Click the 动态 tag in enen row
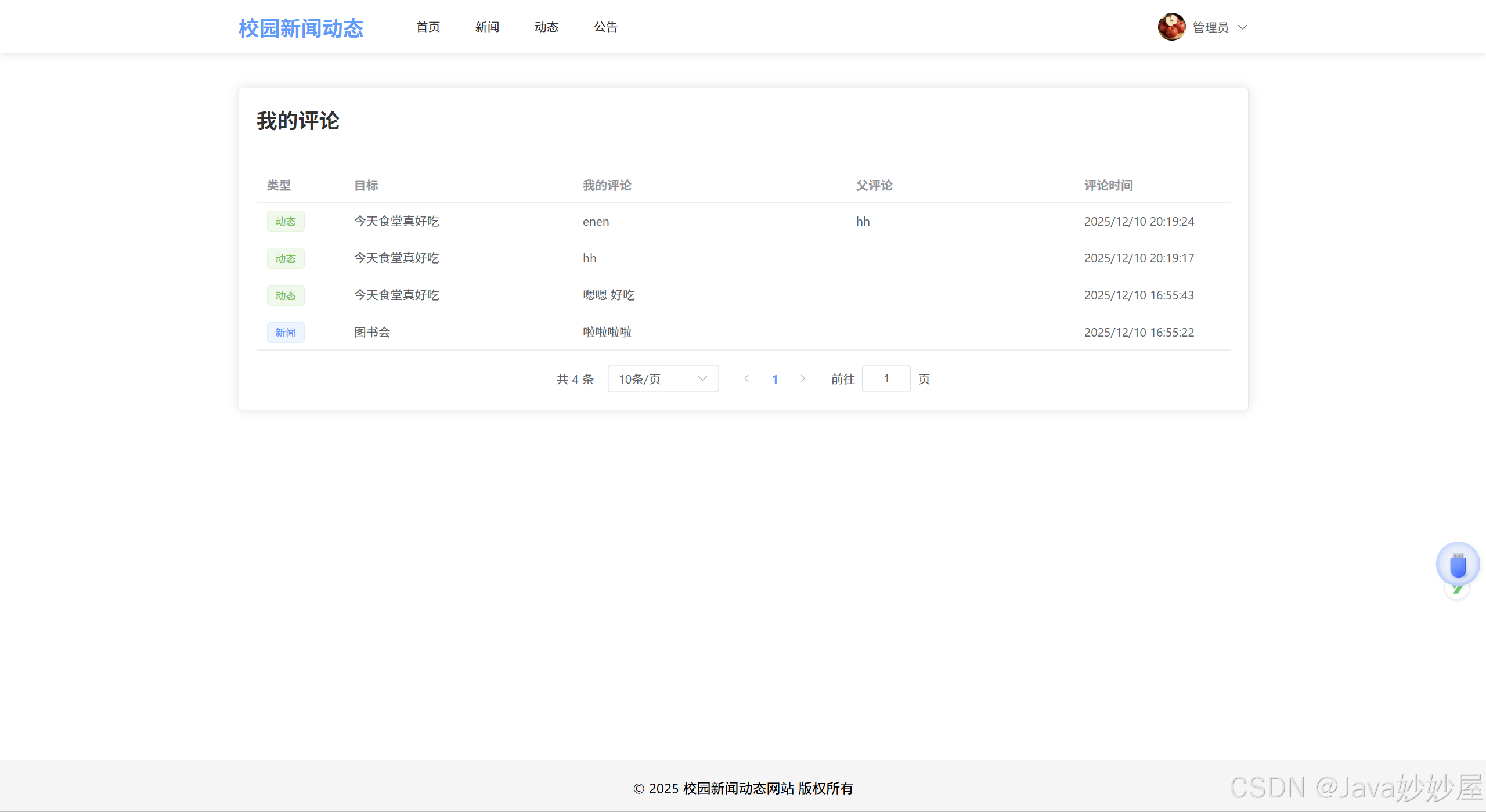Screen dimensions: 1486x812 coord(286,221)
